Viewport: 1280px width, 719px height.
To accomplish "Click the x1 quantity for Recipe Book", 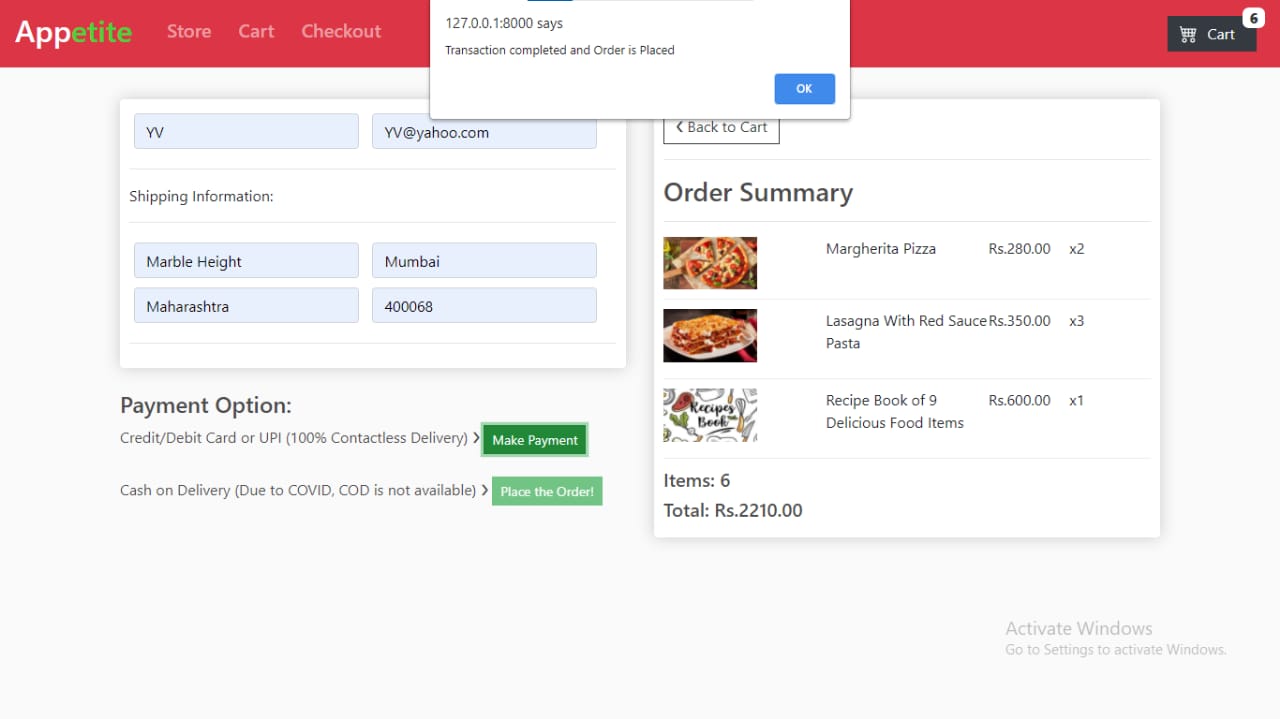I will pos(1077,400).
